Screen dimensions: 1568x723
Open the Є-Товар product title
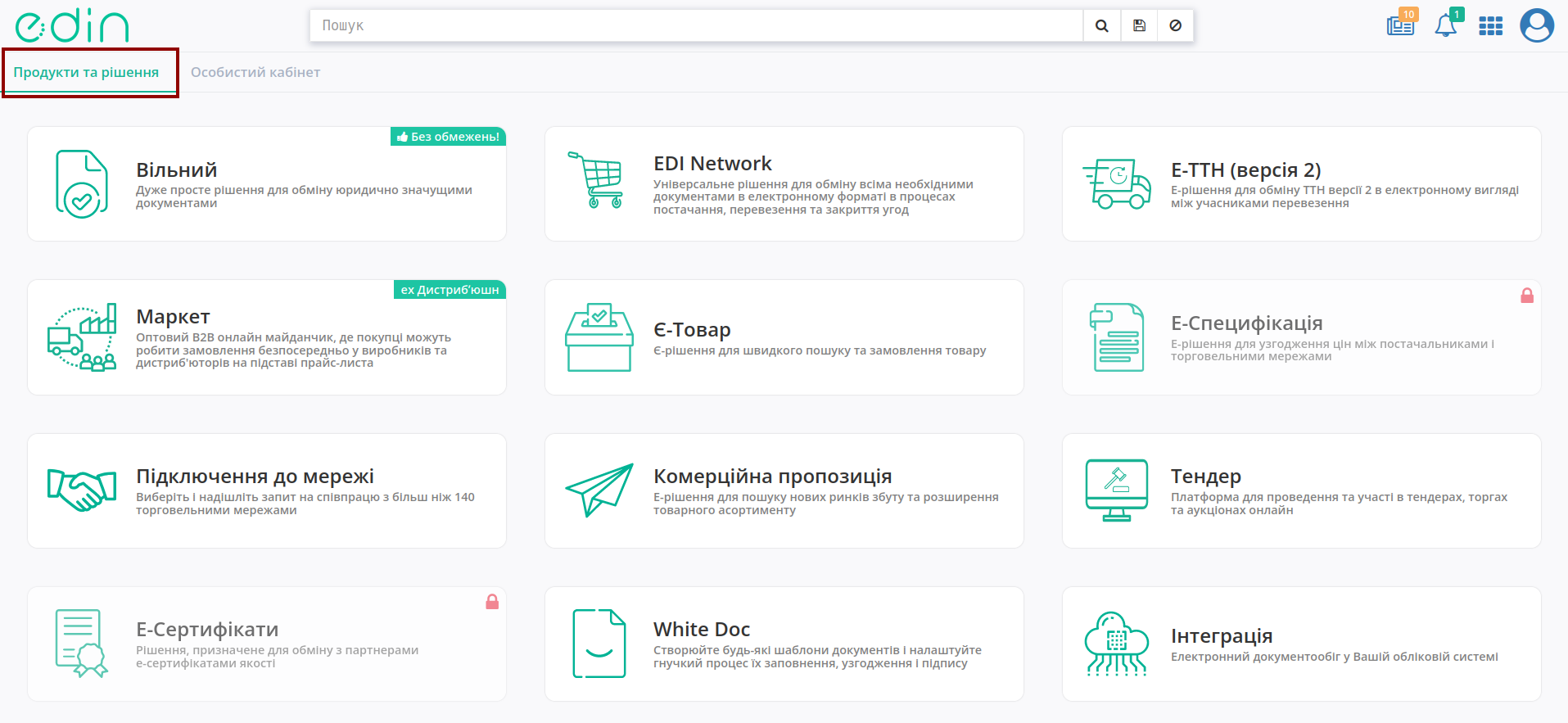coord(692,330)
